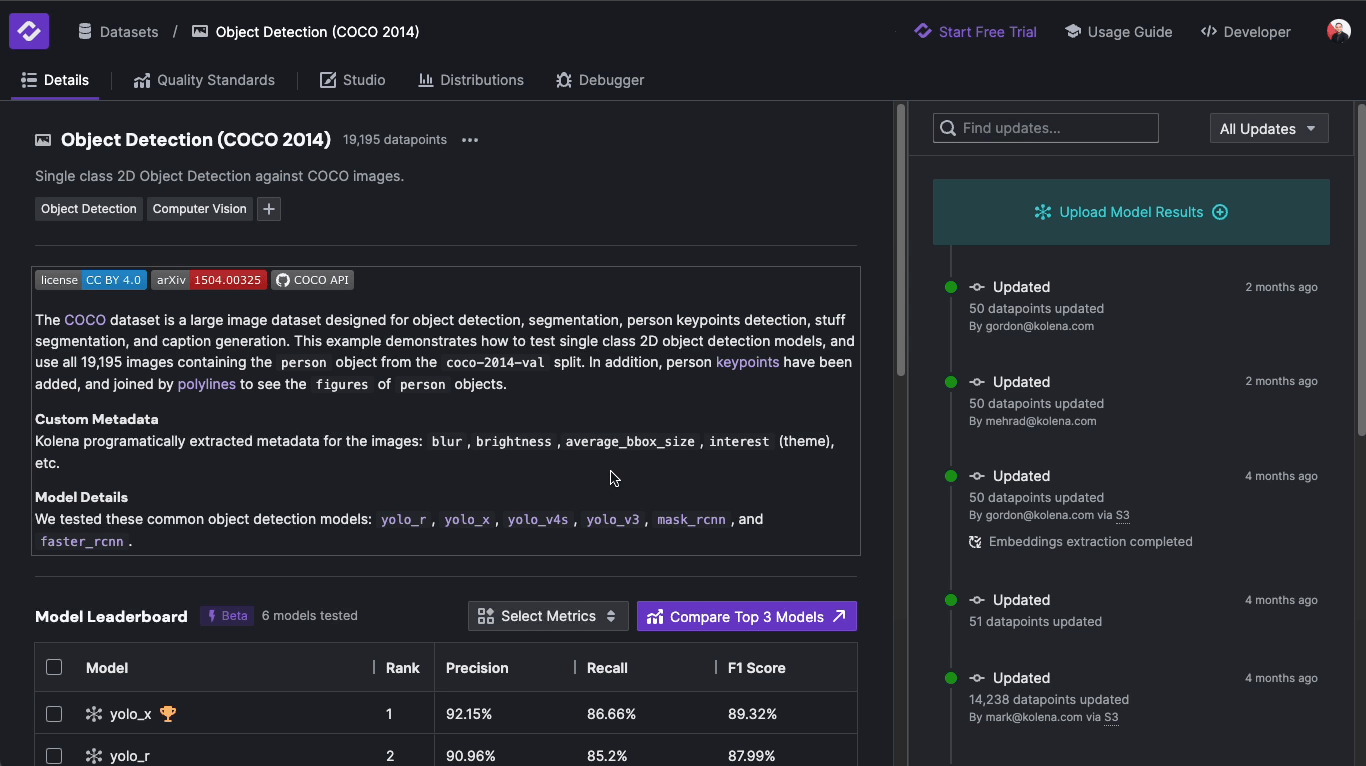Follow the keypoints hyperlink
Viewport: 1366px width, 766px height.
[x=747, y=362]
